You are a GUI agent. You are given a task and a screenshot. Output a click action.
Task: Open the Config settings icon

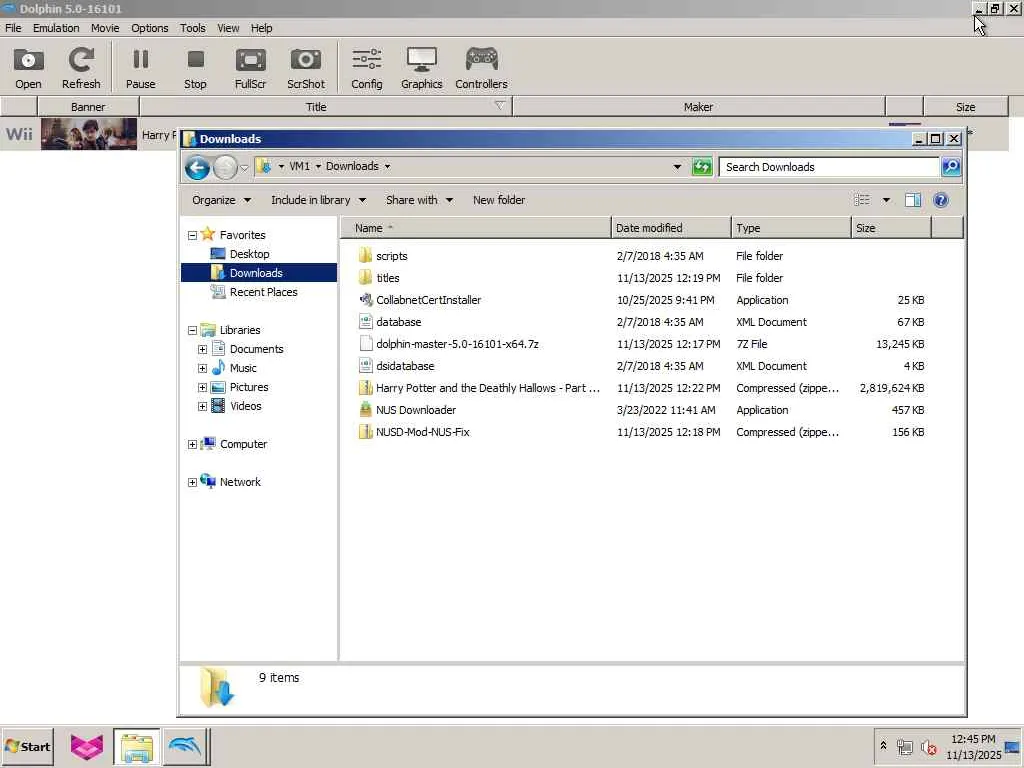pos(366,60)
